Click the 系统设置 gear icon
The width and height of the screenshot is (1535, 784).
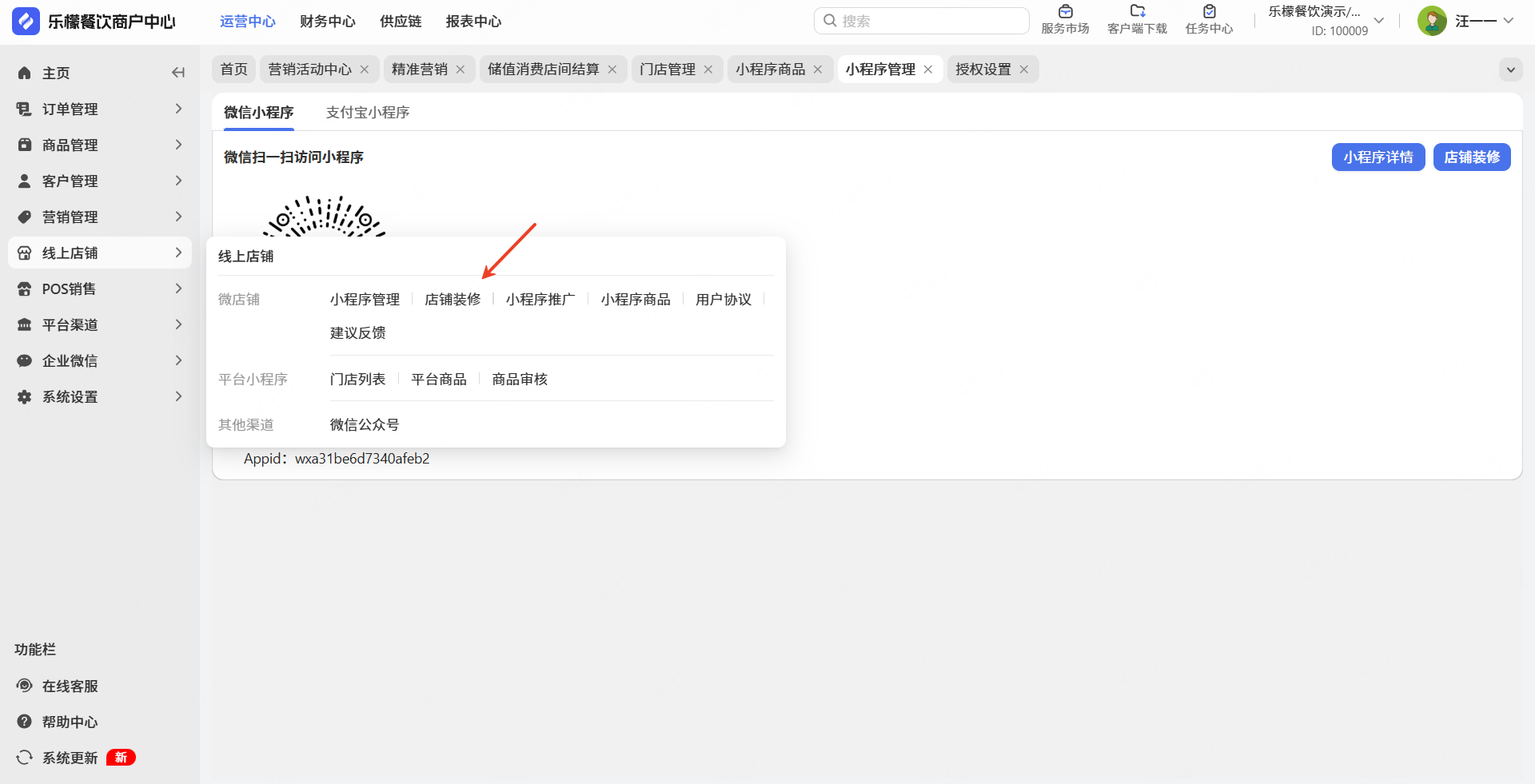25,396
